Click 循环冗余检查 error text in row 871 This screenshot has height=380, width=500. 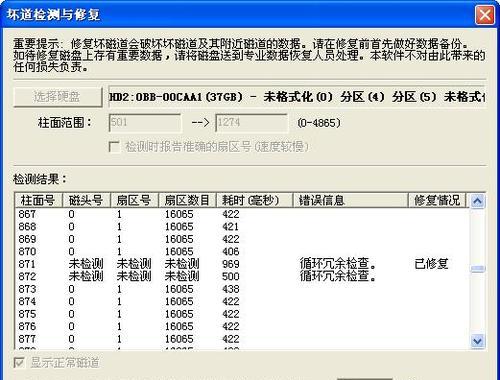(338, 264)
